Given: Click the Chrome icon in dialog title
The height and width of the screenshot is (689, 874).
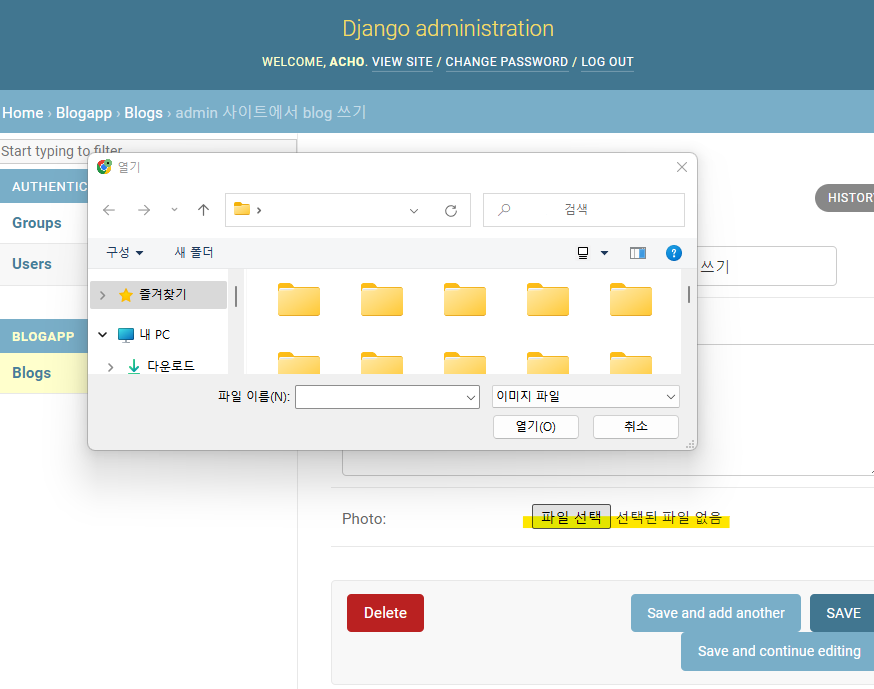Looking at the screenshot, I should [104, 167].
